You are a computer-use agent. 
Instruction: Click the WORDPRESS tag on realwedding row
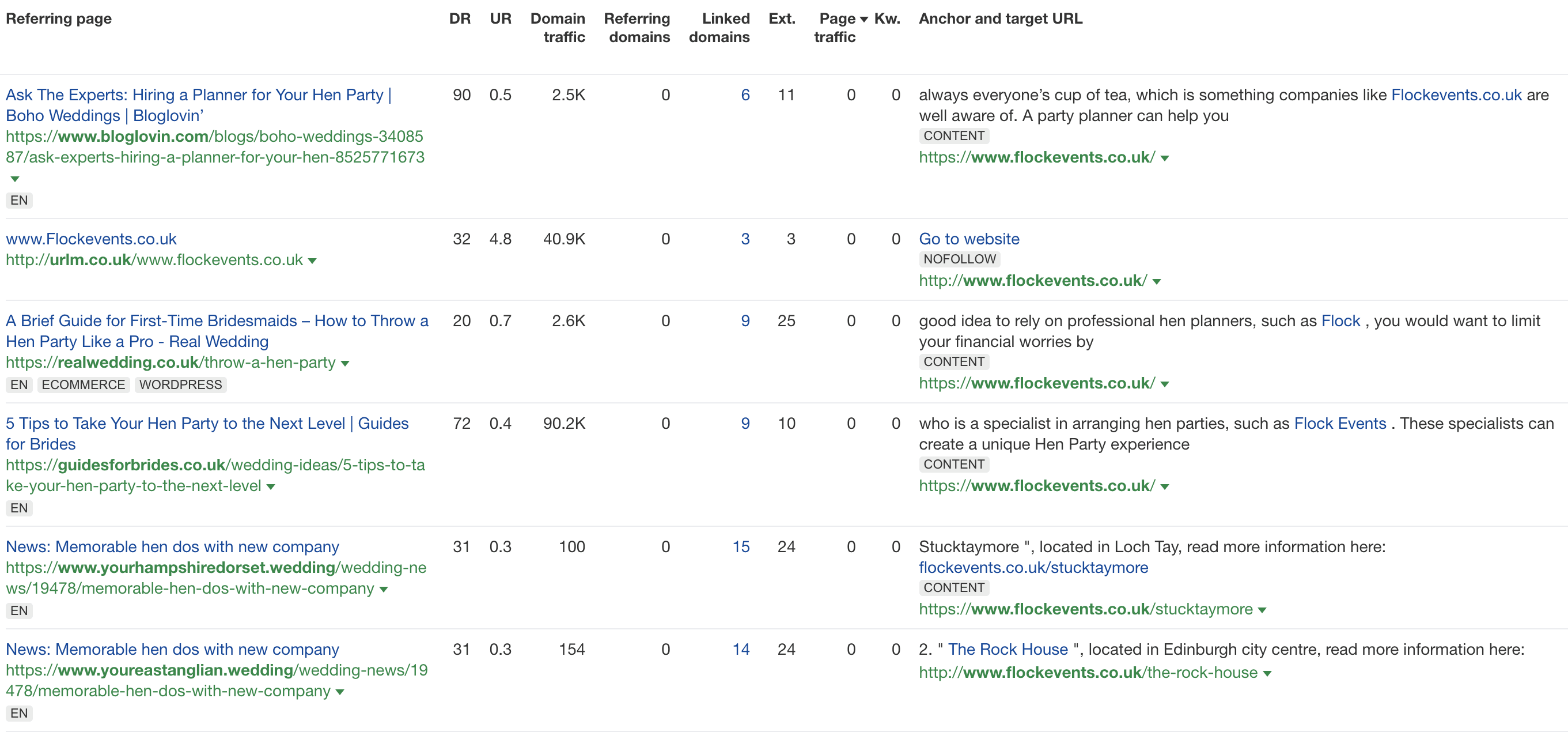coord(180,385)
